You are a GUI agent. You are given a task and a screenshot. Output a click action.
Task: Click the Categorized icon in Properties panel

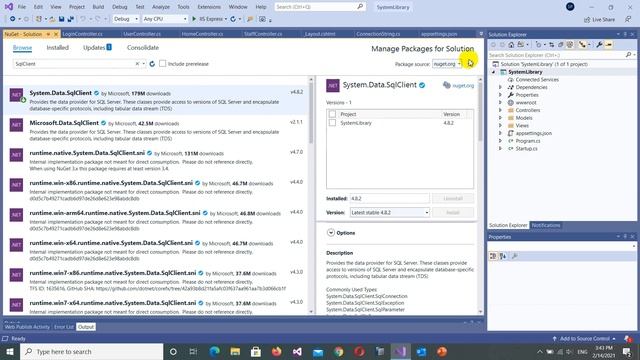point(493,256)
